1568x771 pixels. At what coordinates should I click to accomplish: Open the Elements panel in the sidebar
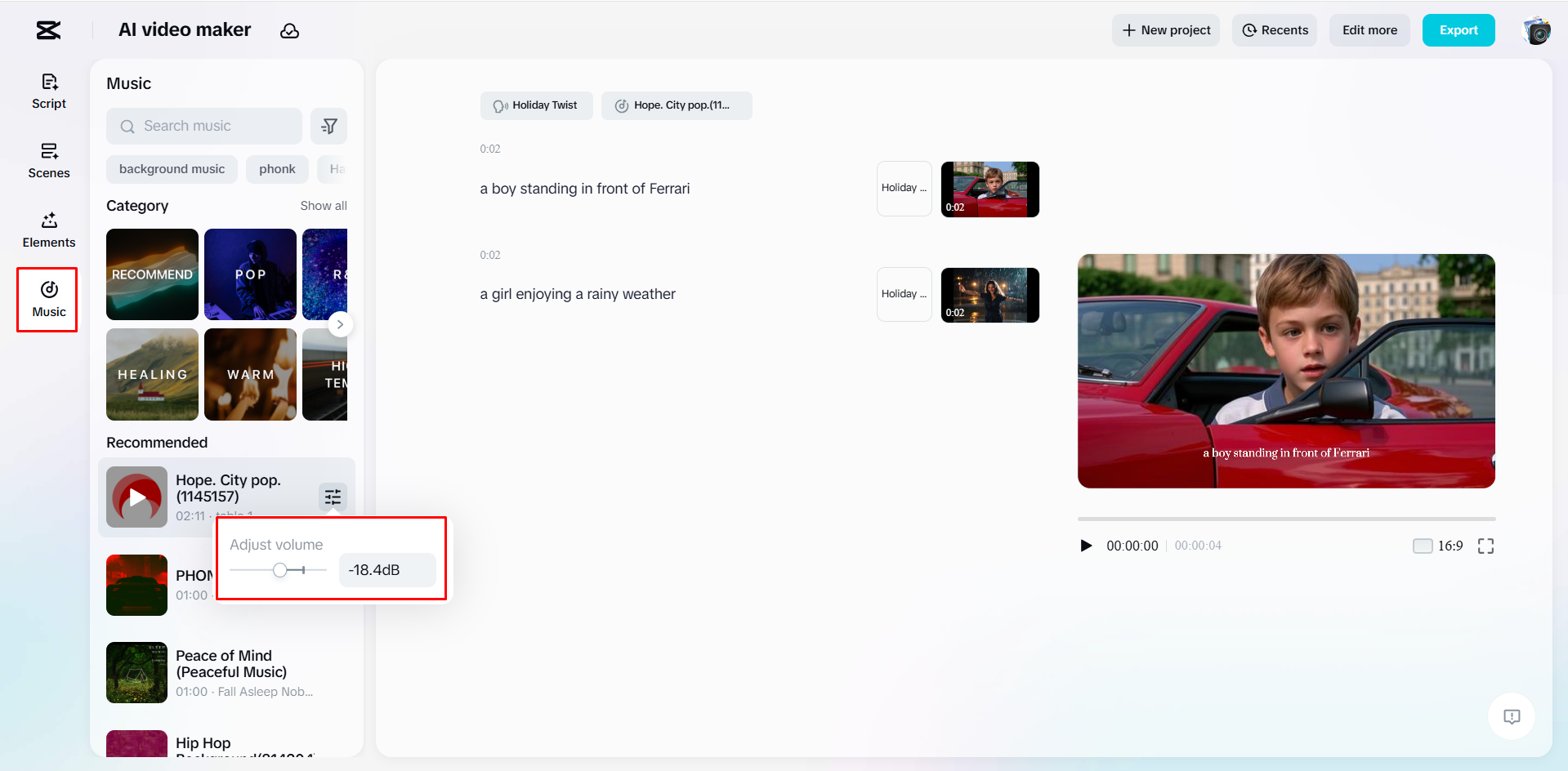(x=48, y=230)
